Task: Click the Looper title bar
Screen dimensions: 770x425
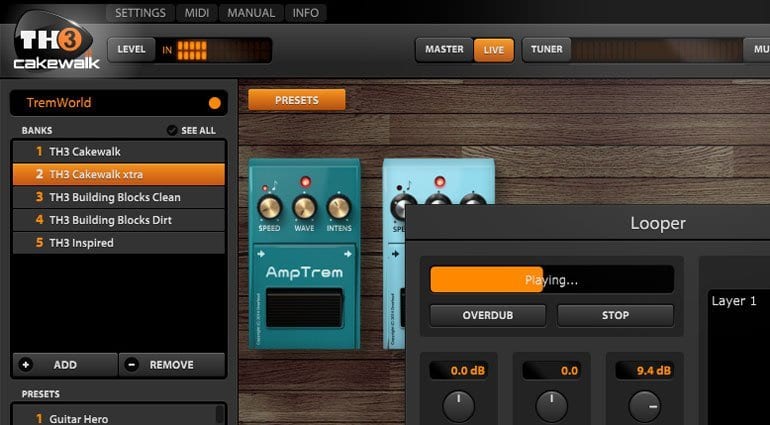Action: tap(588, 223)
